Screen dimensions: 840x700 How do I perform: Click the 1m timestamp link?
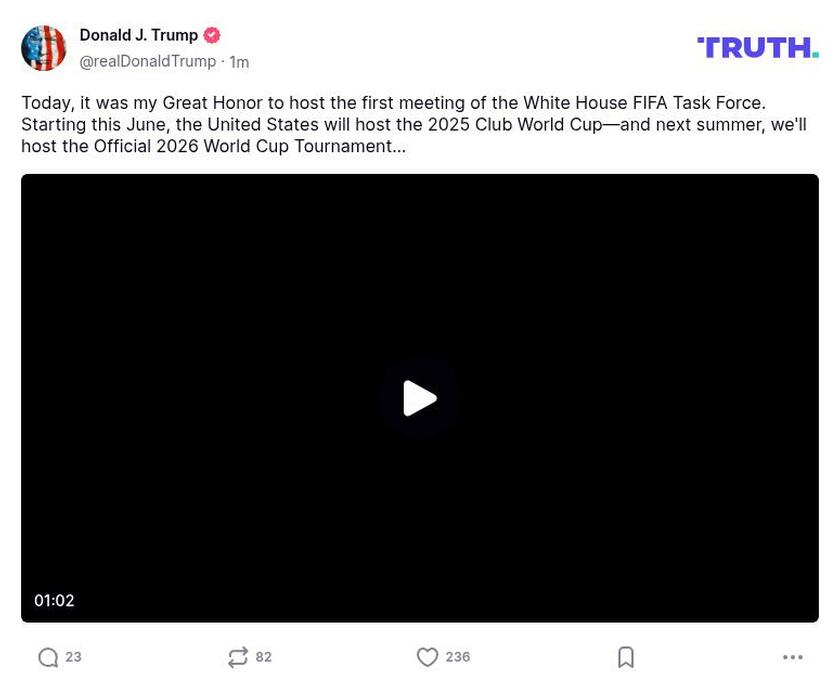pos(238,60)
